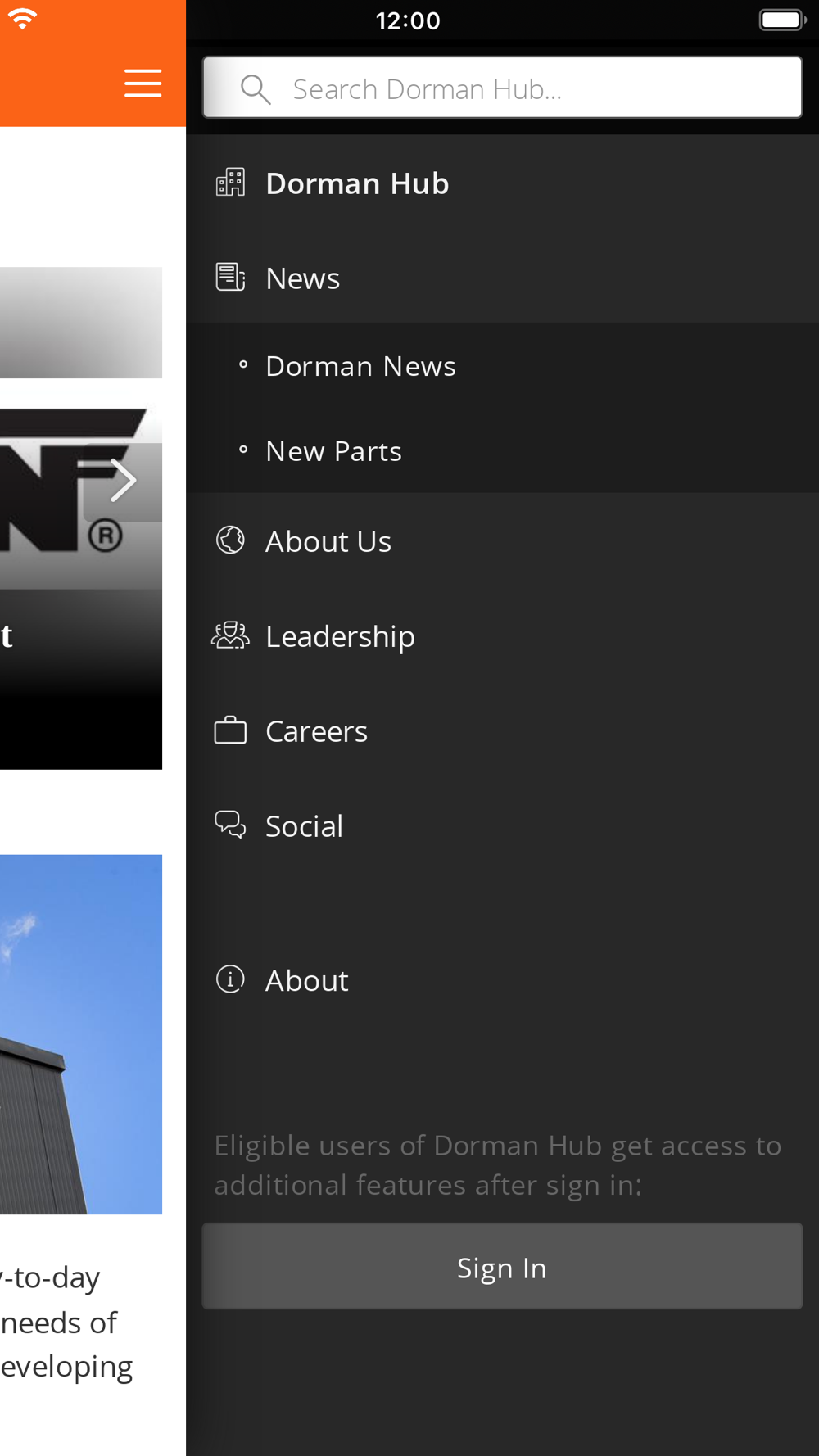Tap the blue sky building image
The height and width of the screenshot is (1456, 819).
point(81,1034)
